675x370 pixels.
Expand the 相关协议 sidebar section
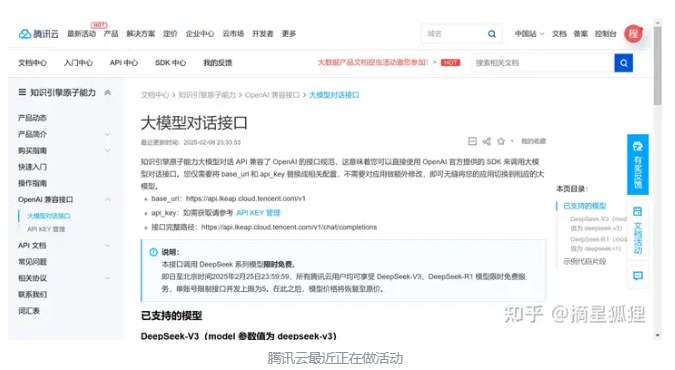click(x=108, y=278)
